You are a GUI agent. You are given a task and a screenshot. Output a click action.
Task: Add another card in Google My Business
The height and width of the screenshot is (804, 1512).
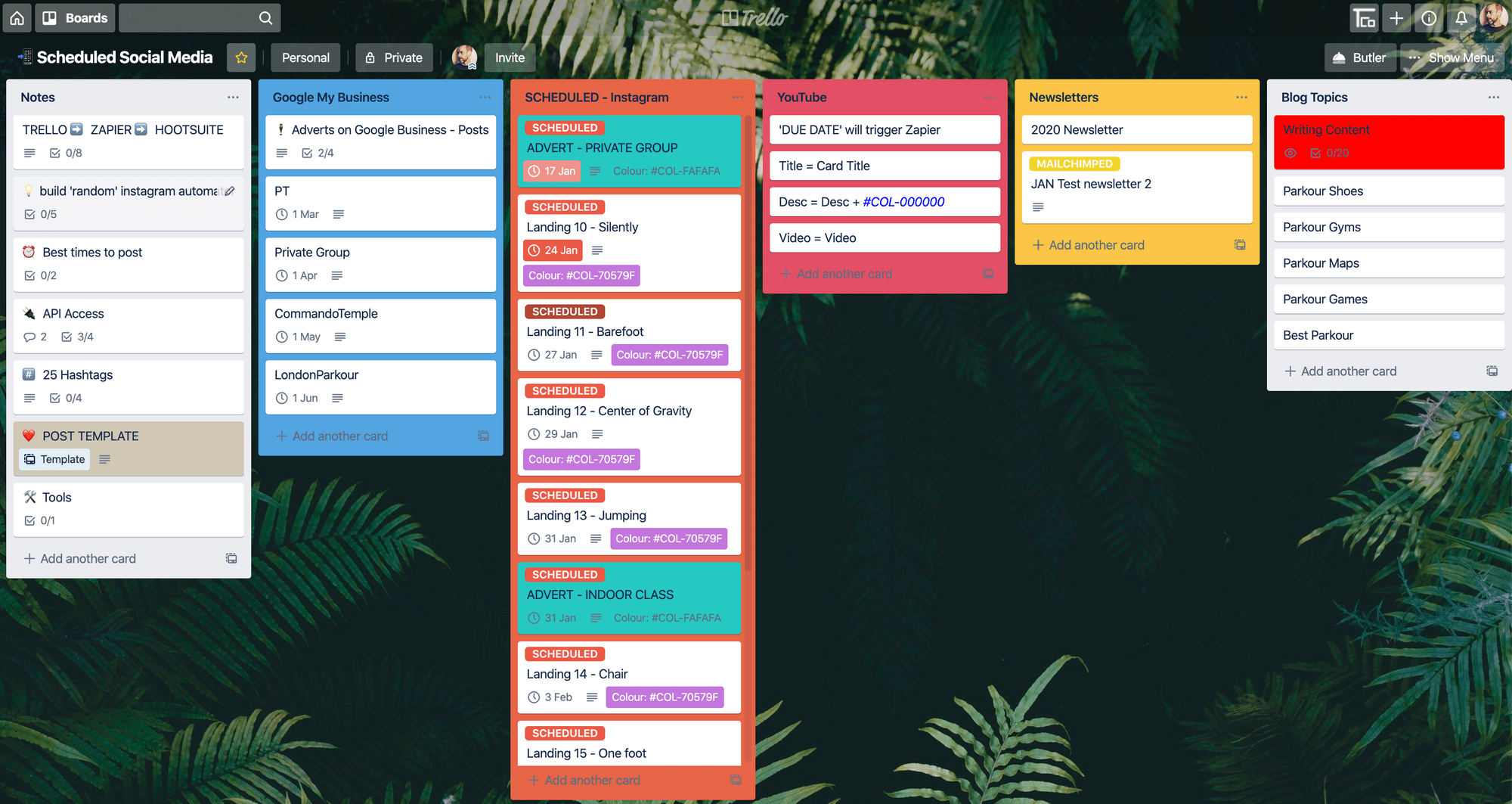pyautogui.click(x=332, y=436)
